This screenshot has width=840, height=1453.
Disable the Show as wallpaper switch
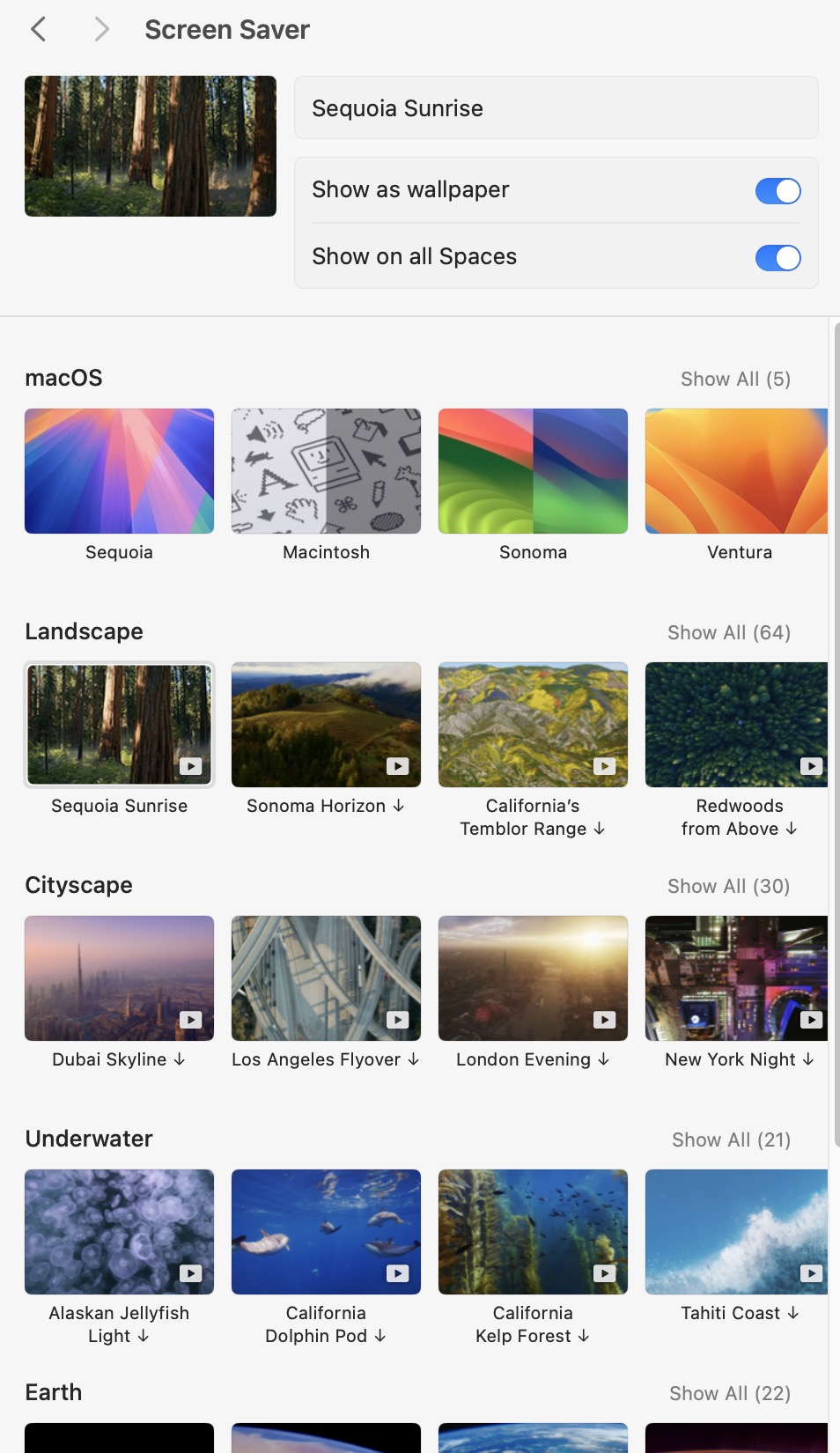(x=777, y=191)
